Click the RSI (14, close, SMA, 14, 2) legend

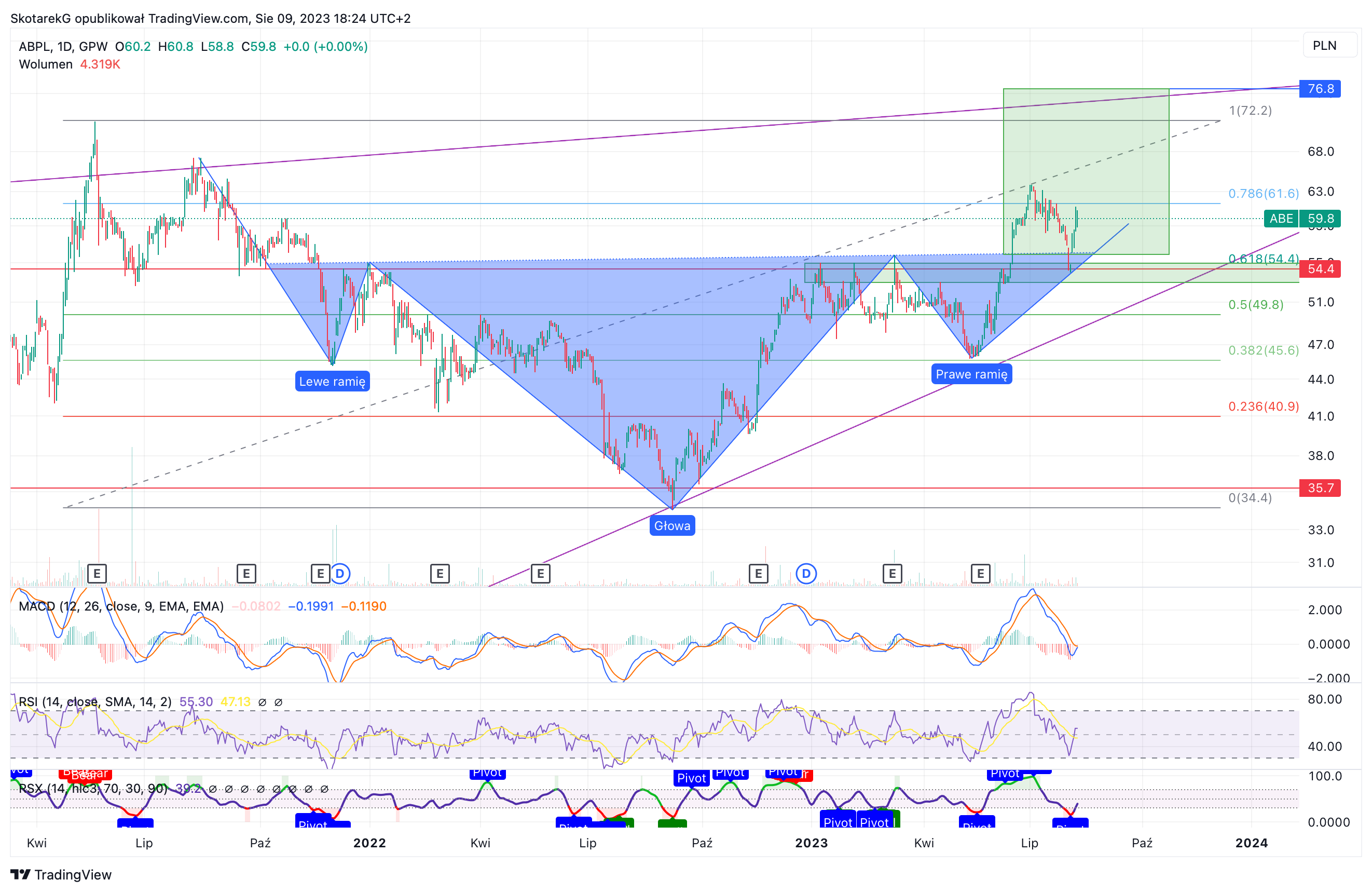[x=95, y=702]
